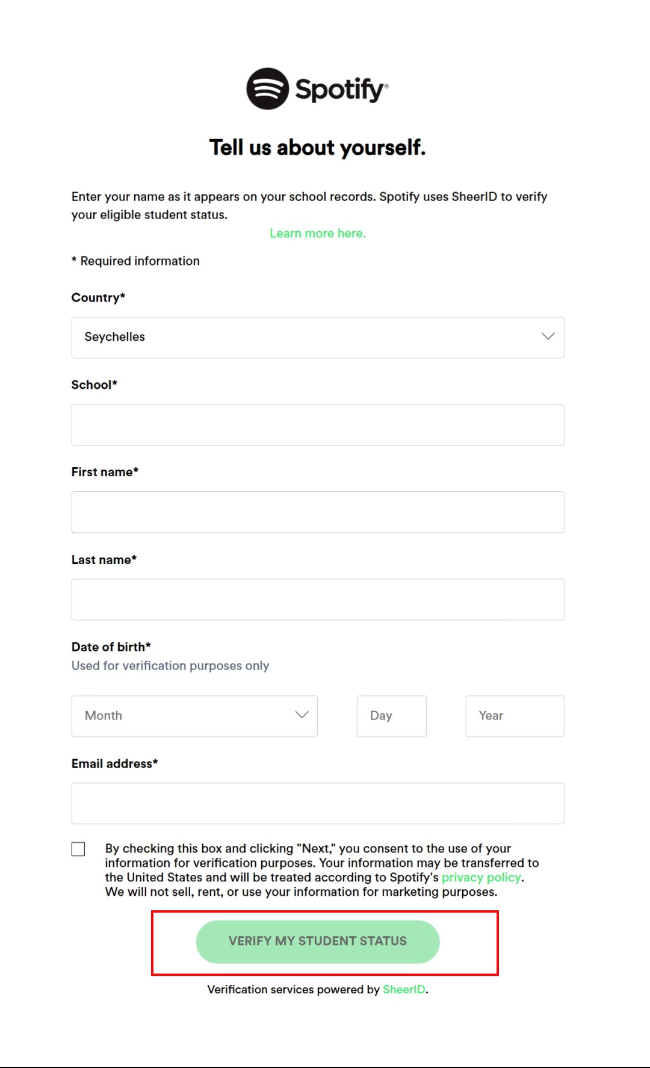The width and height of the screenshot is (650, 1068).
Task: Click the 'Date of birth*' label
Action: coord(111,647)
